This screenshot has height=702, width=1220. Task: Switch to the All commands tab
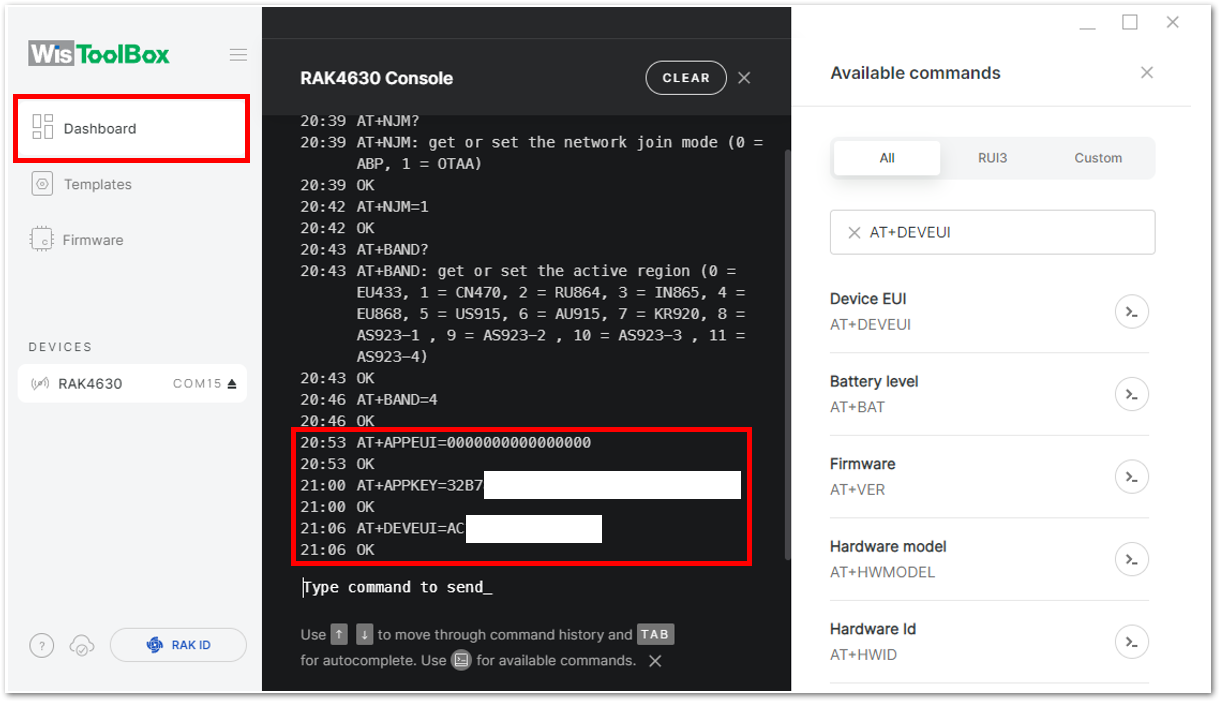point(887,158)
